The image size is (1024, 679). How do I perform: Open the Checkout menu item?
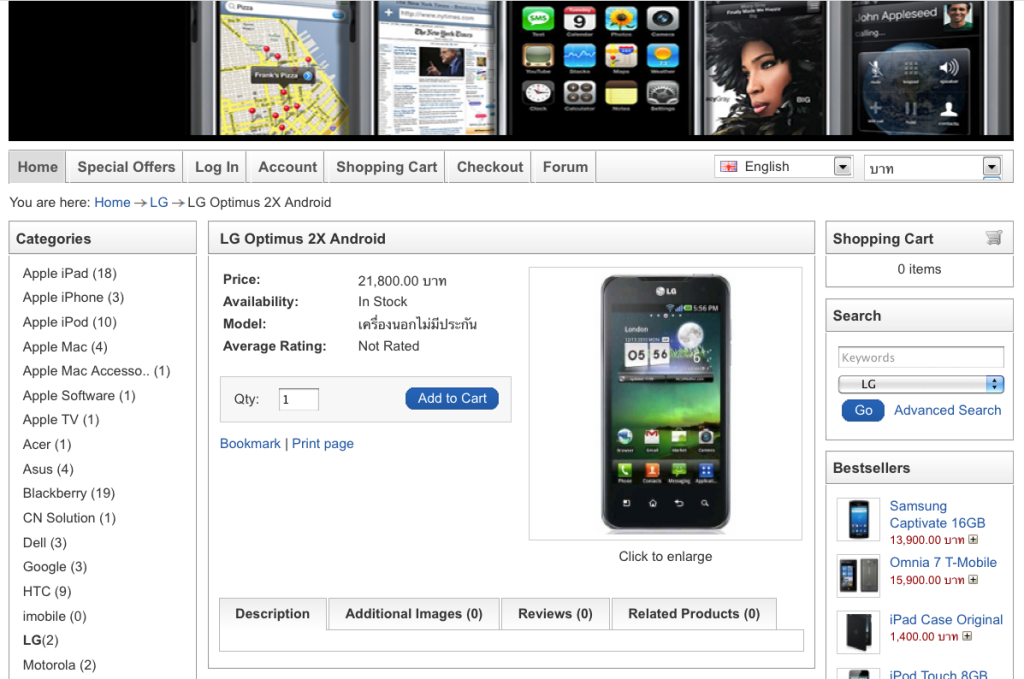click(x=490, y=167)
